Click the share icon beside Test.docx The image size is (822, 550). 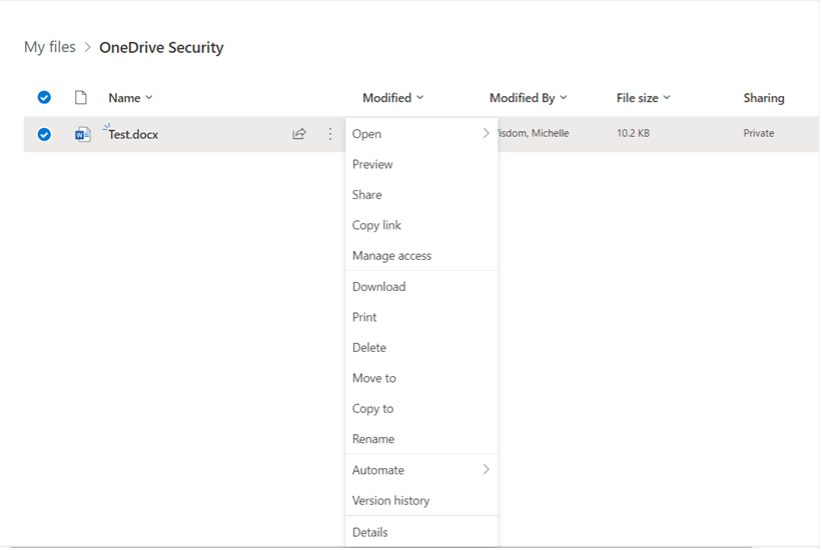[x=298, y=134]
